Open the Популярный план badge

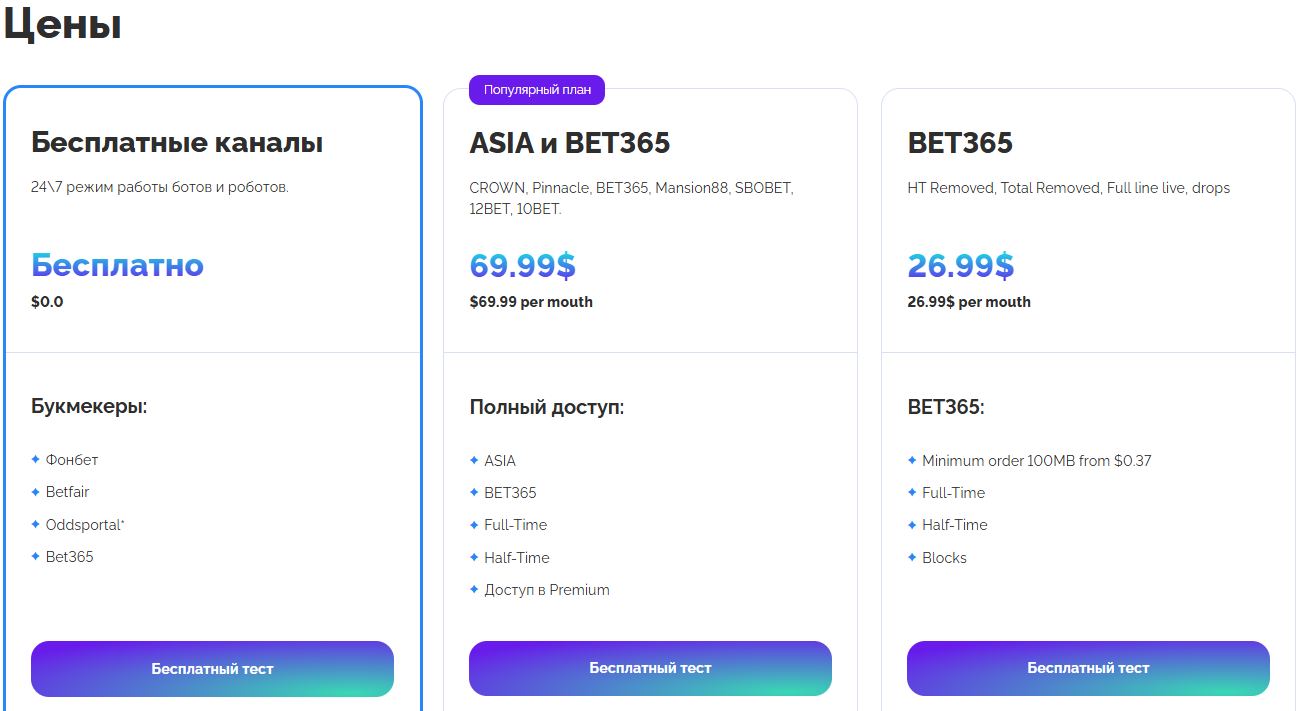point(537,89)
